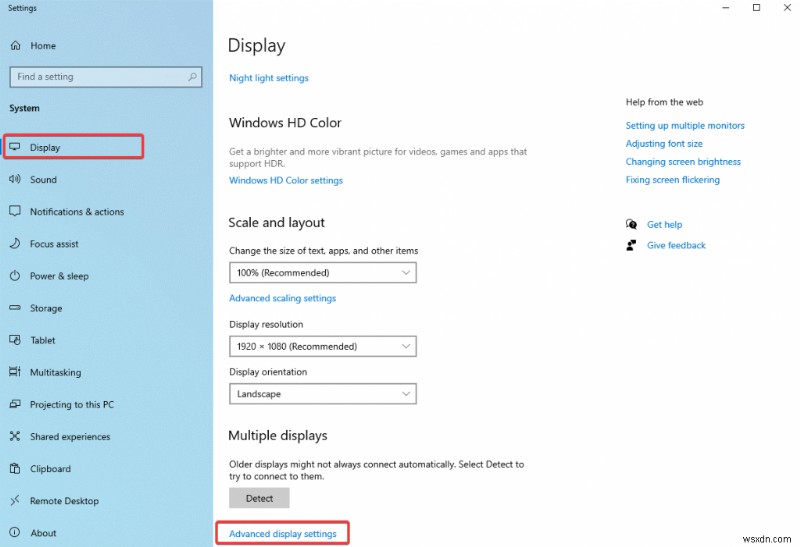Viewport: 800px width, 547px height.
Task: Select the About settings page
Action: [43, 533]
